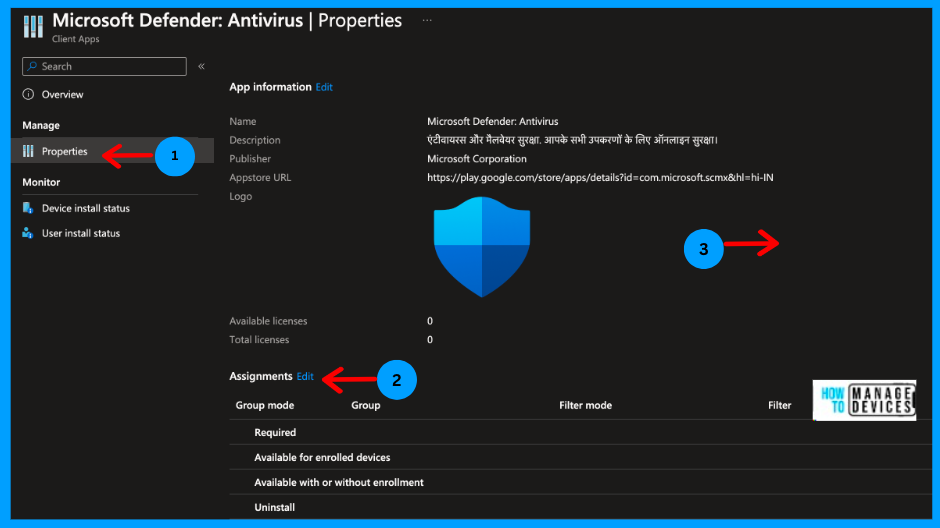Click the Properties bars icon in sidebar

tap(28, 151)
